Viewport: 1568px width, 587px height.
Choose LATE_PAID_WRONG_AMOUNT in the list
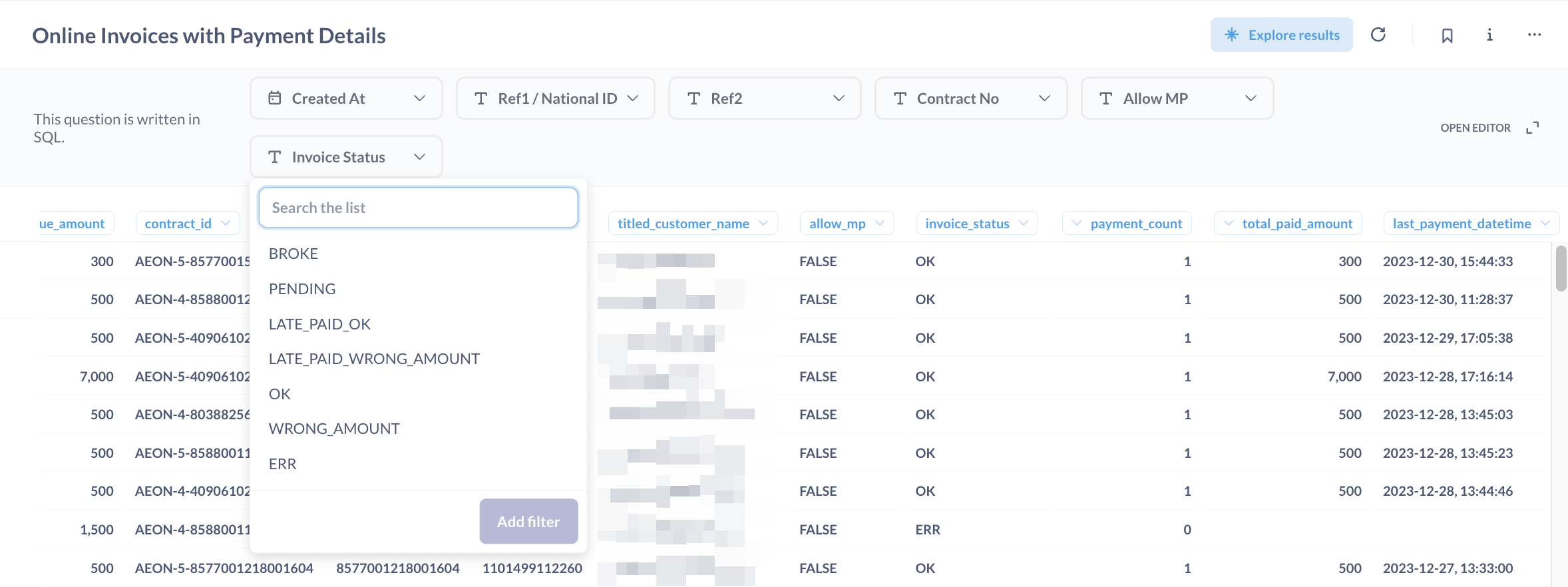pos(374,359)
